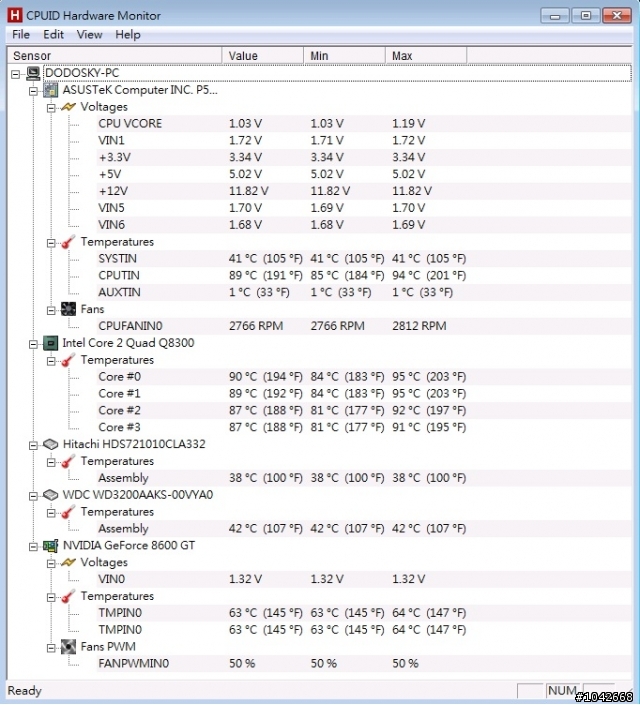
Task: Click the Hitachi Temperatures thermometer icon
Action: (x=68, y=461)
